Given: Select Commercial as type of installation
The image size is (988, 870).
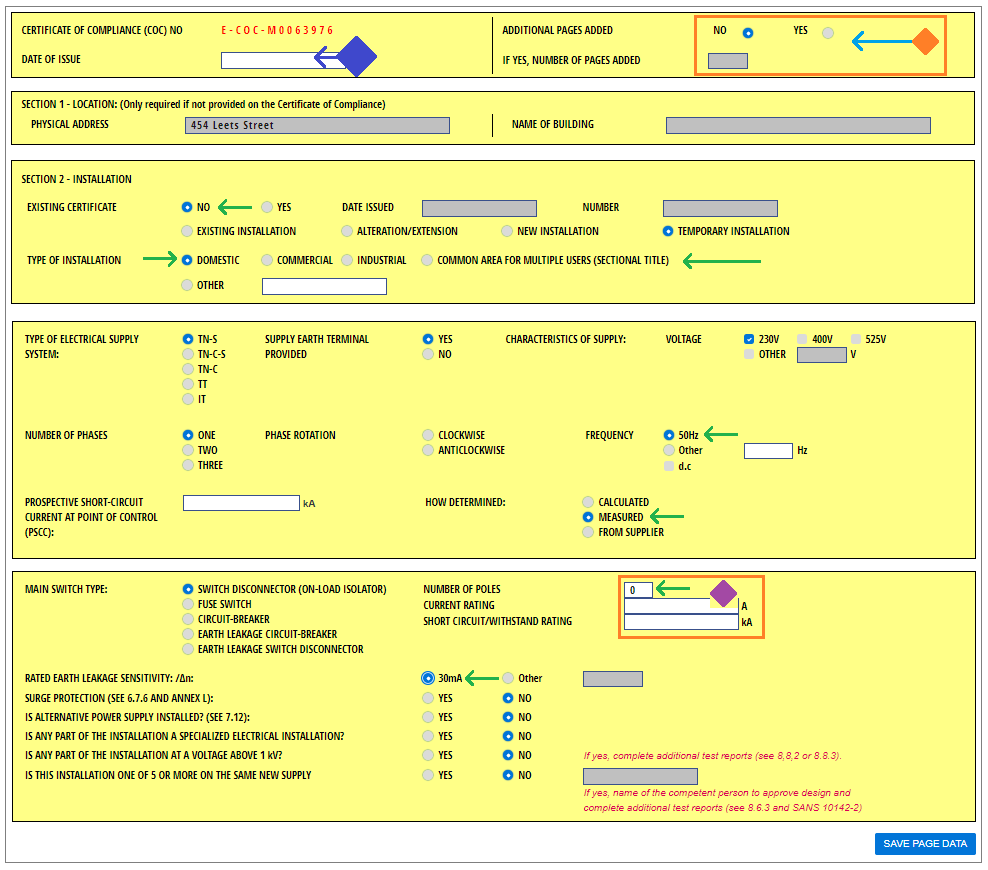Looking at the screenshot, I should point(267,260).
